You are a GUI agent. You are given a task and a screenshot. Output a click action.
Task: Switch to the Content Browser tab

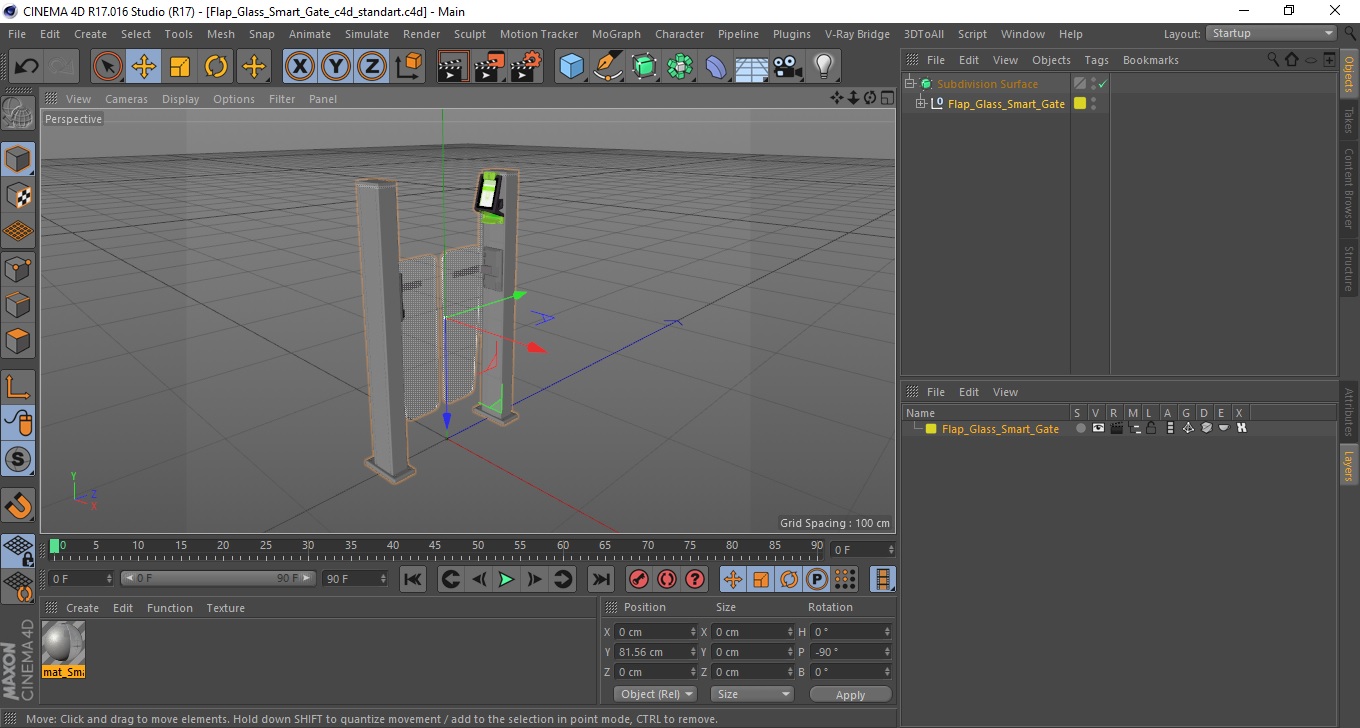pyautogui.click(x=1349, y=188)
